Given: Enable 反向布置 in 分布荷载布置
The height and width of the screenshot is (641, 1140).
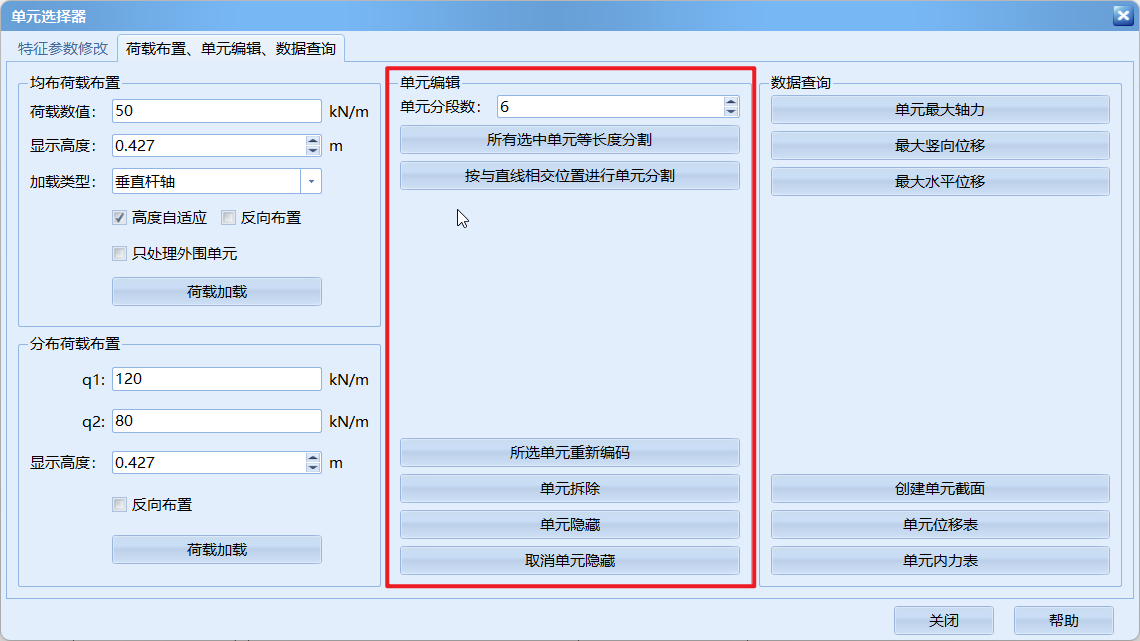Looking at the screenshot, I should coord(120,505).
